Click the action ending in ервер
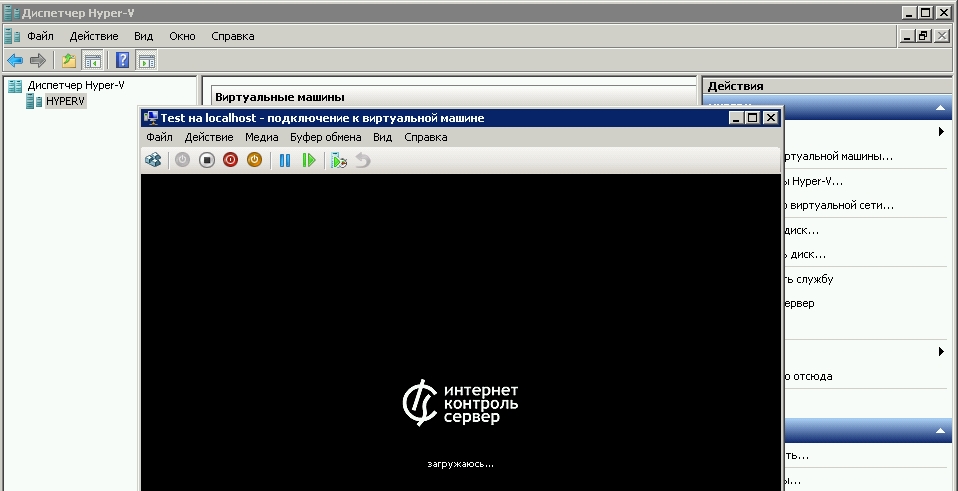The height and width of the screenshot is (491, 958). pyautogui.click(x=799, y=304)
